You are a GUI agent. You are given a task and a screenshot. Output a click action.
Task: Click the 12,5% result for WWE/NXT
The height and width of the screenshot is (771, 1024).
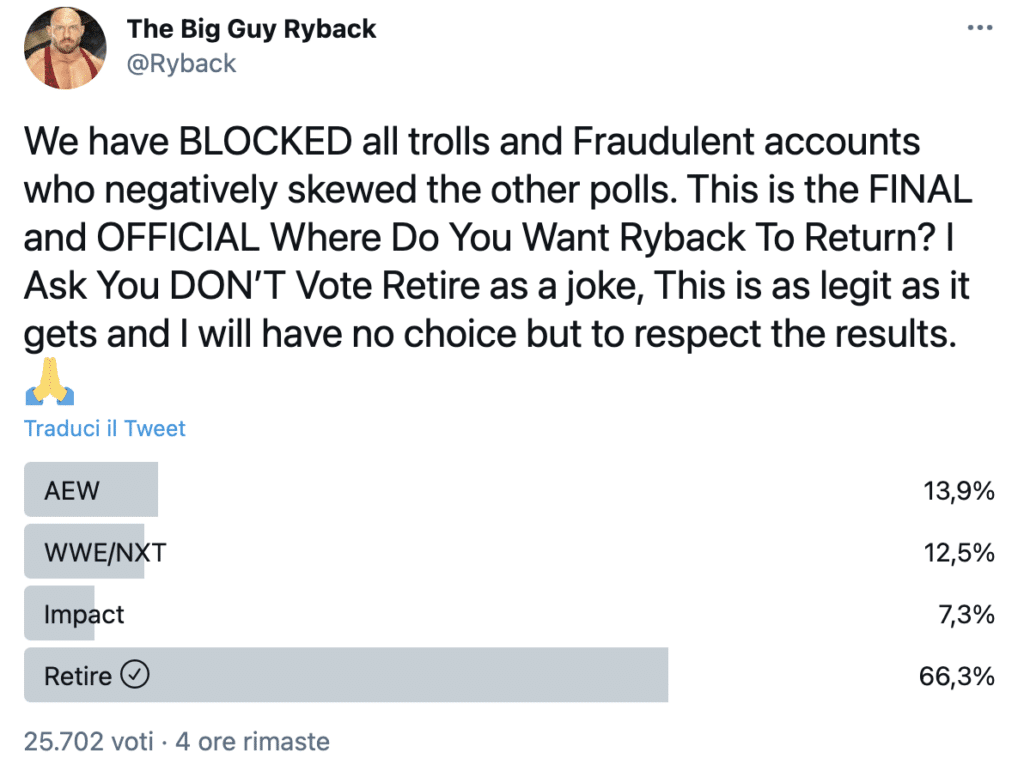coord(959,552)
